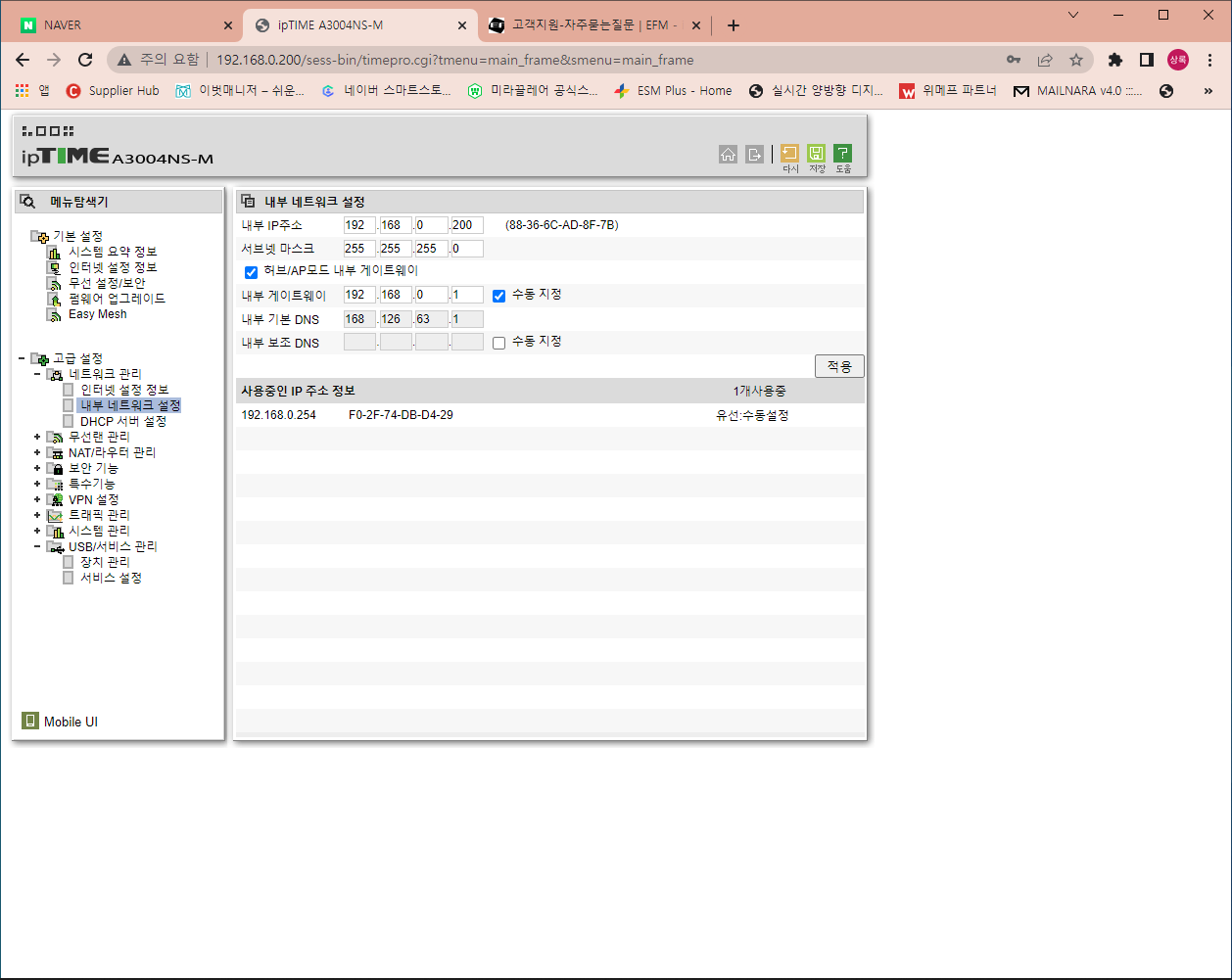Open the Mobile UI link
The width and height of the screenshot is (1232, 980).
[x=71, y=722]
